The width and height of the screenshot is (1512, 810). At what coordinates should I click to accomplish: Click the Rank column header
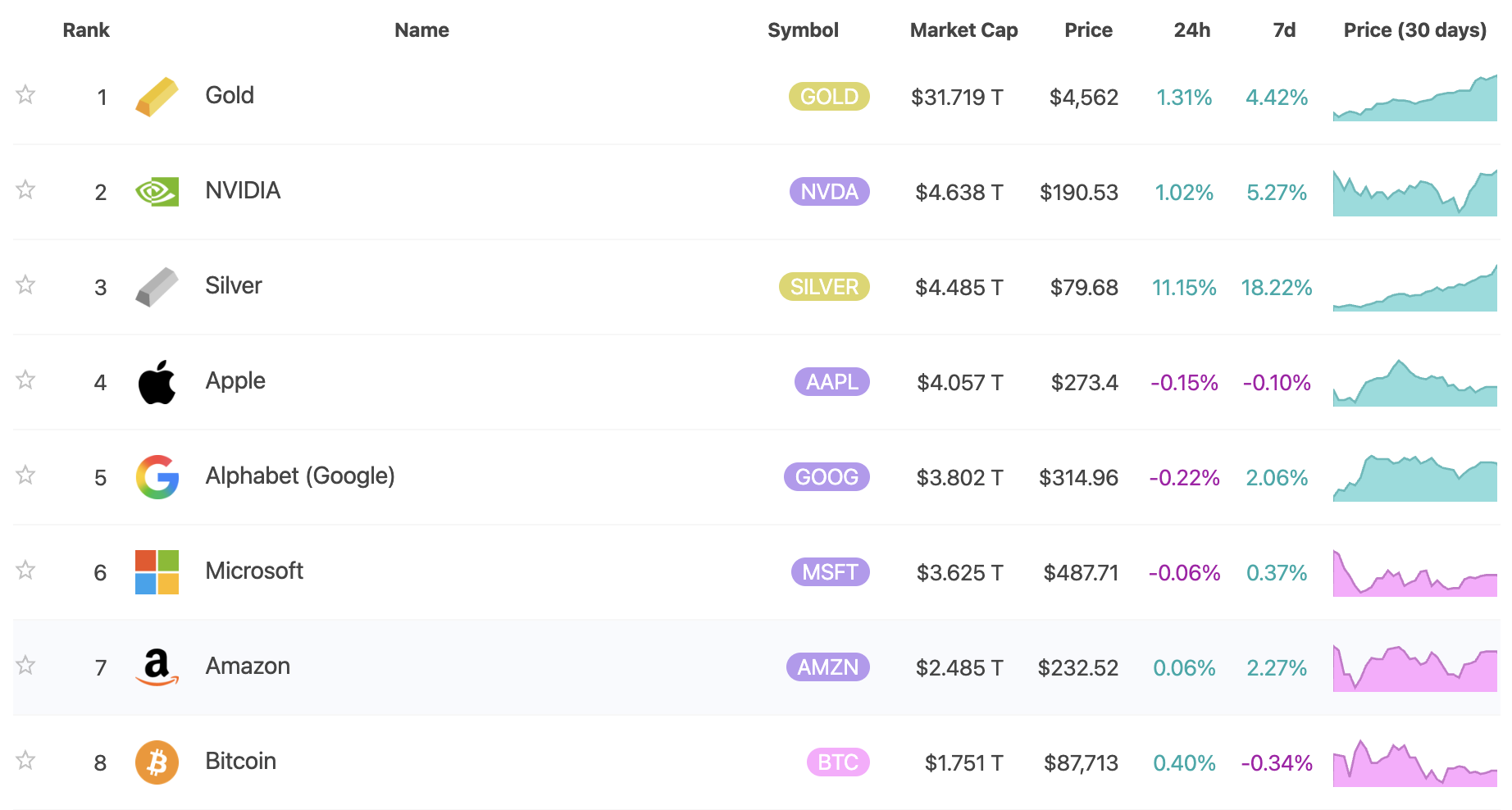(86, 30)
